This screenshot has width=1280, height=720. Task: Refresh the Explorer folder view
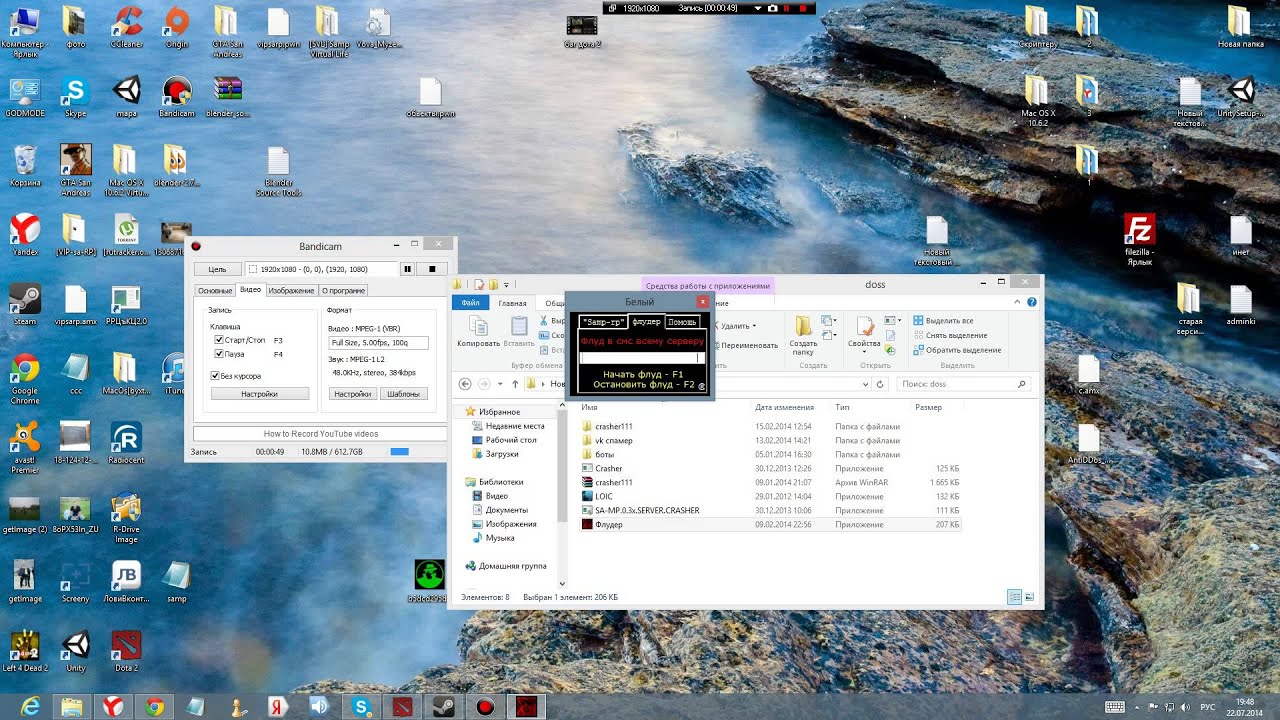(879, 383)
